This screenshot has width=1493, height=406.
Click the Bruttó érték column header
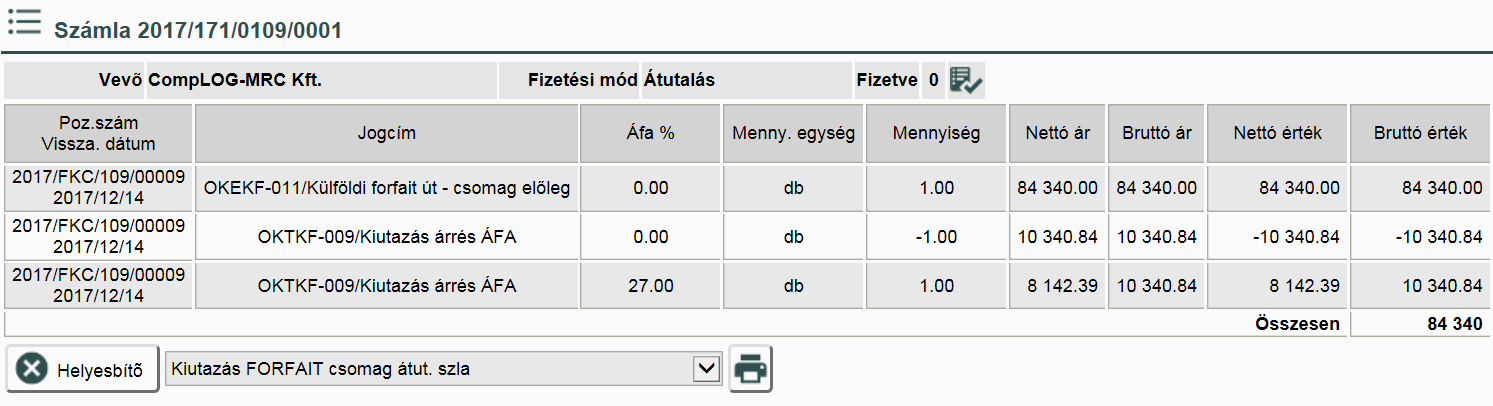(1420, 133)
